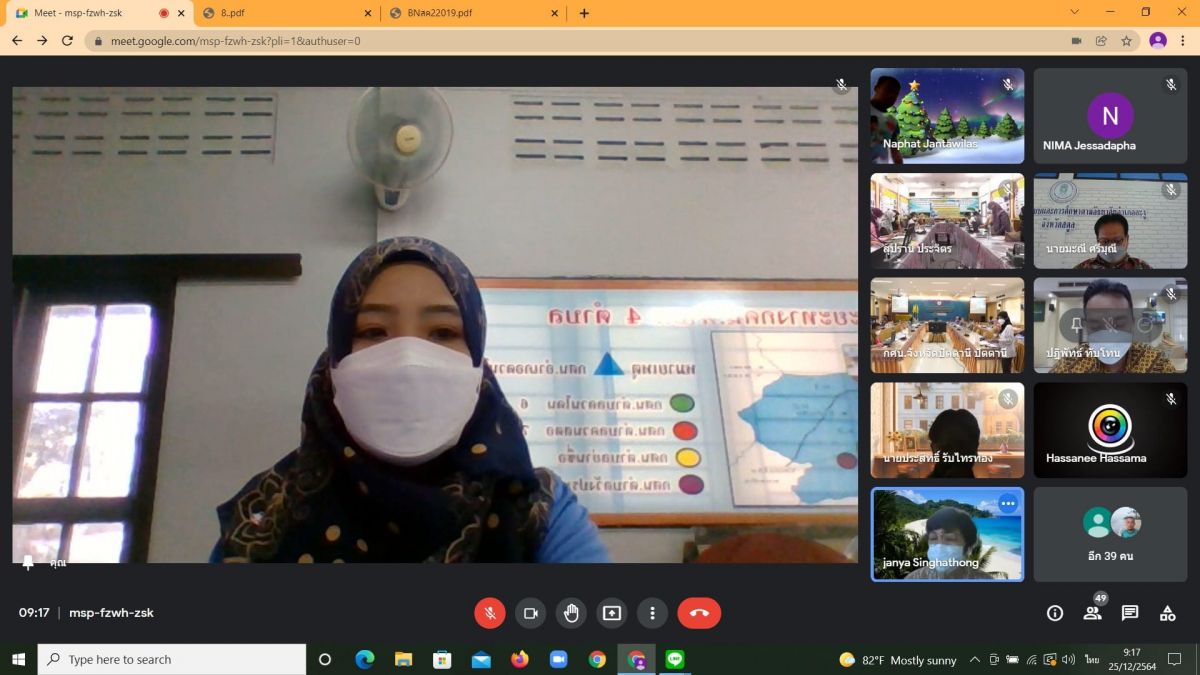This screenshot has width=1200, height=675.
Task: Open options on janya Singhathong tile
Action: pyautogui.click(x=1007, y=503)
